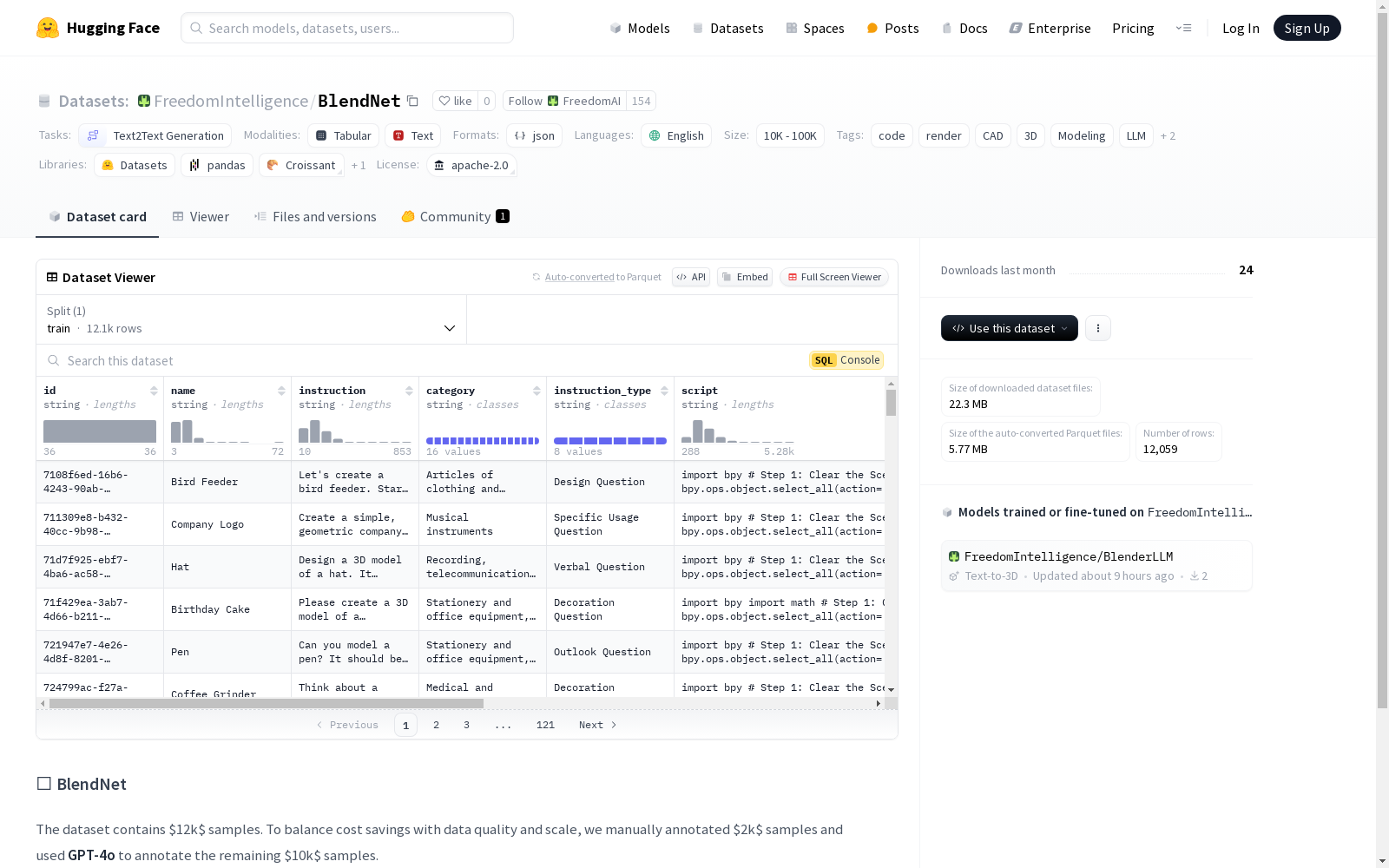Open the apache-2.0 license tag
1389x868 pixels.
coord(471,165)
